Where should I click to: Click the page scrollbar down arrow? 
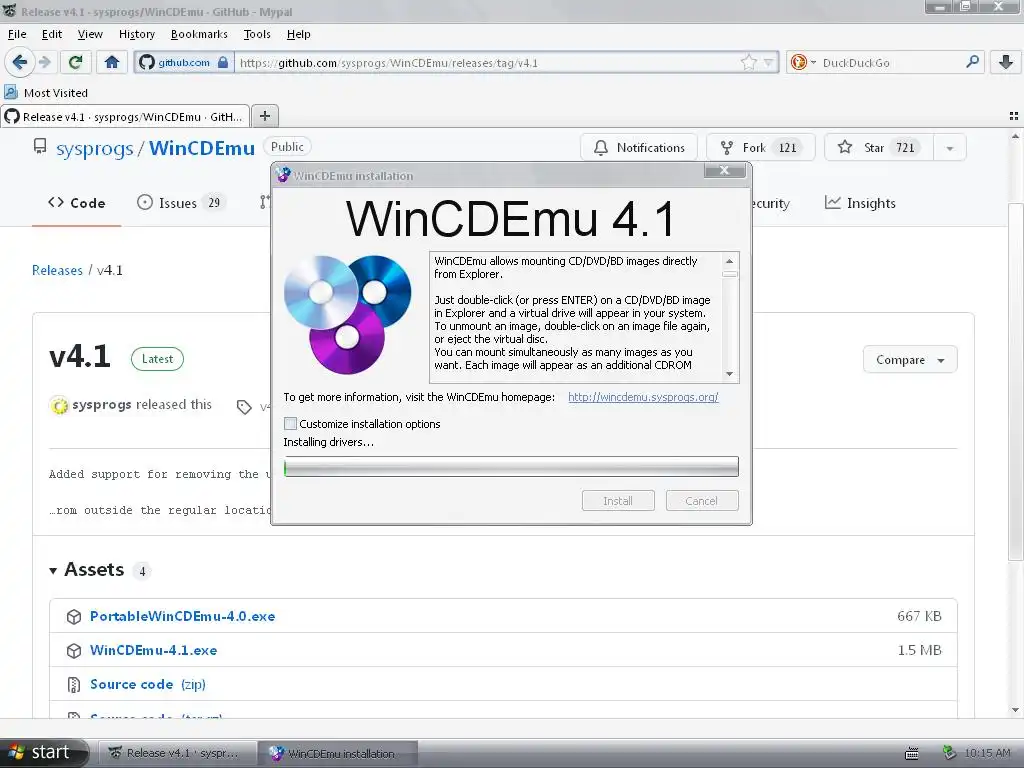pos(1015,710)
